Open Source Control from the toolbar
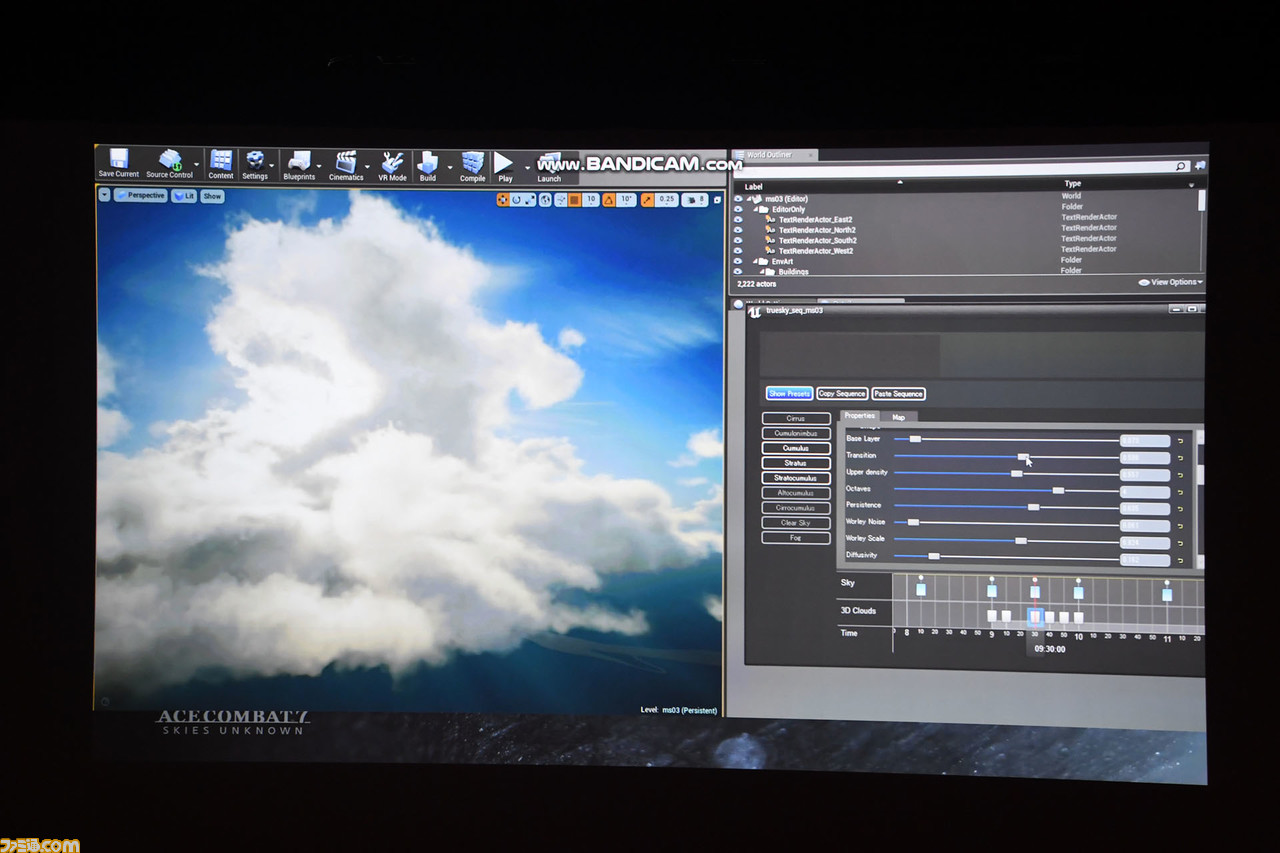 pyautogui.click(x=170, y=160)
